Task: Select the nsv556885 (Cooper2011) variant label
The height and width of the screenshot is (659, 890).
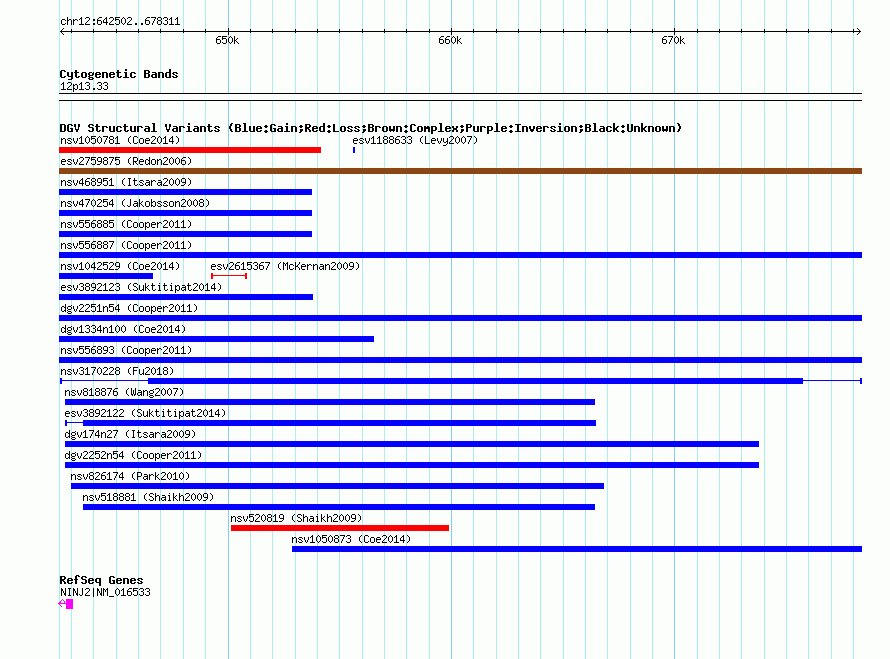Action: click(x=126, y=224)
